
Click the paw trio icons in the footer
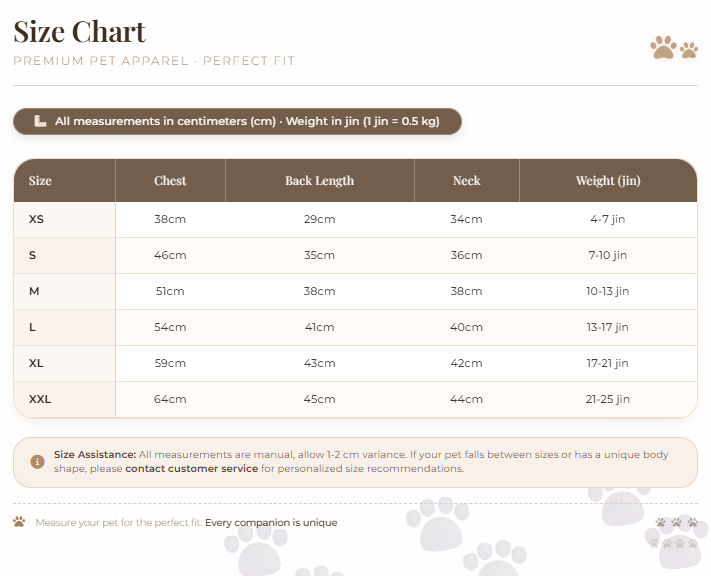pyautogui.click(x=676, y=522)
